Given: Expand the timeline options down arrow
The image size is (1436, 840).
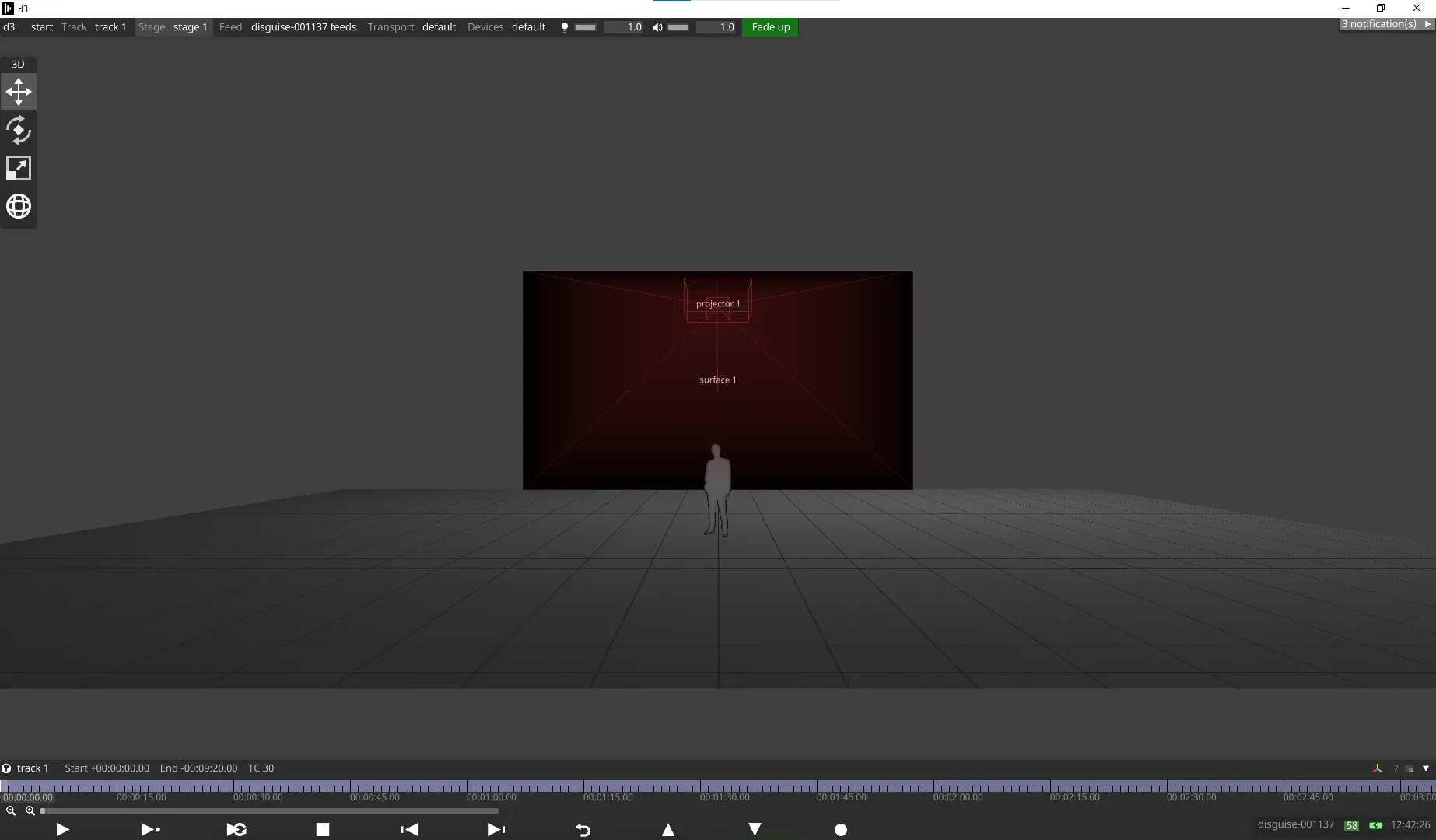Looking at the screenshot, I should click(1426, 768).
